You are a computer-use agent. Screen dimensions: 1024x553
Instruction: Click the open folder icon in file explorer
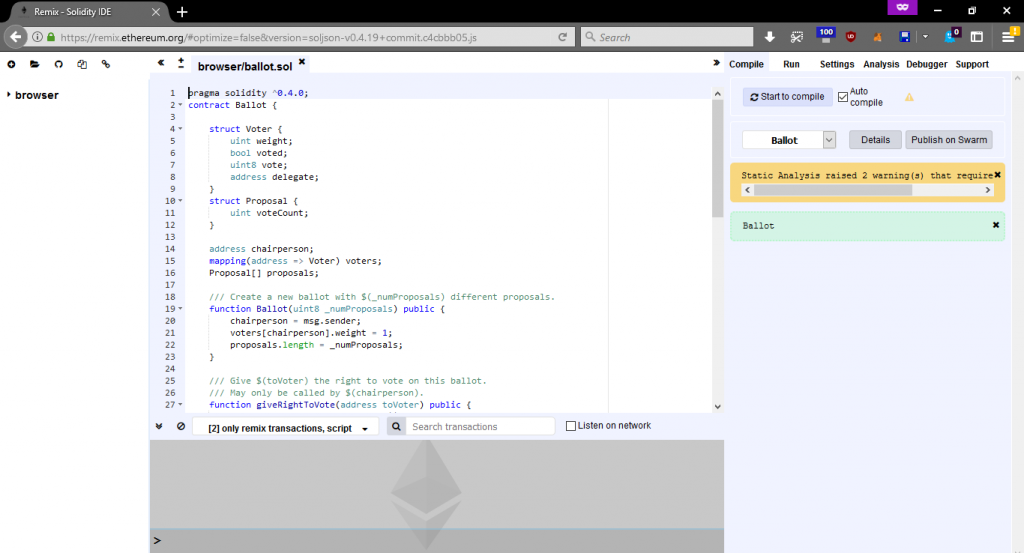[x=34, y=64]
